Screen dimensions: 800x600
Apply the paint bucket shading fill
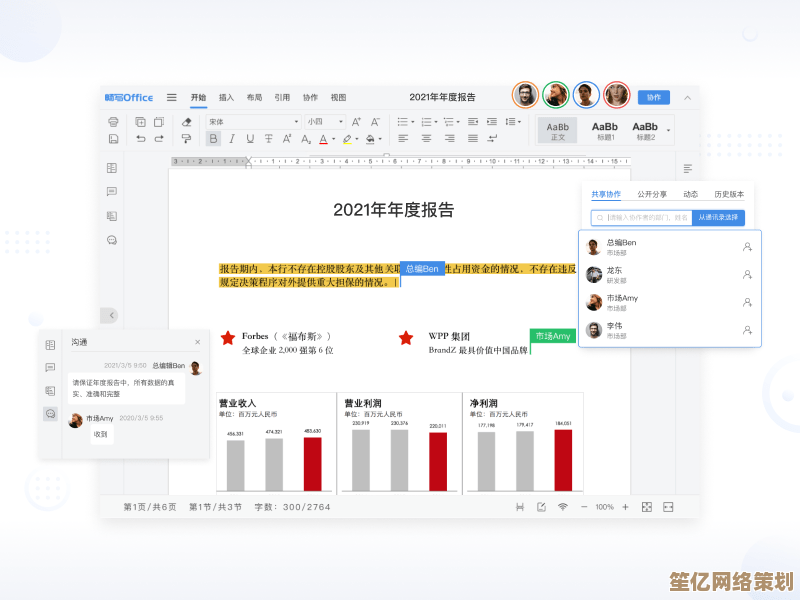point(370,139)
